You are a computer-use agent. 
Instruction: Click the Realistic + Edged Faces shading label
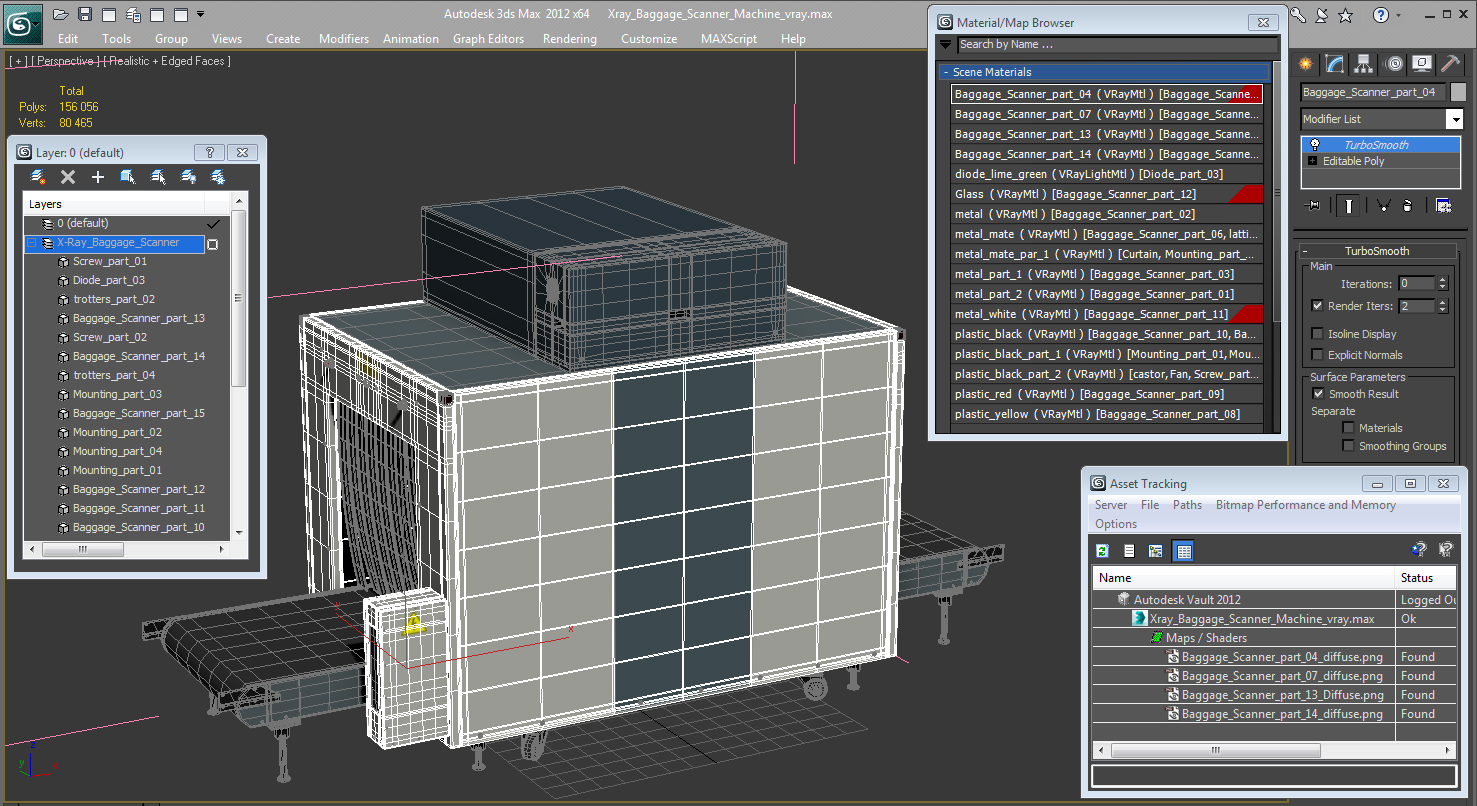(166, 61)
